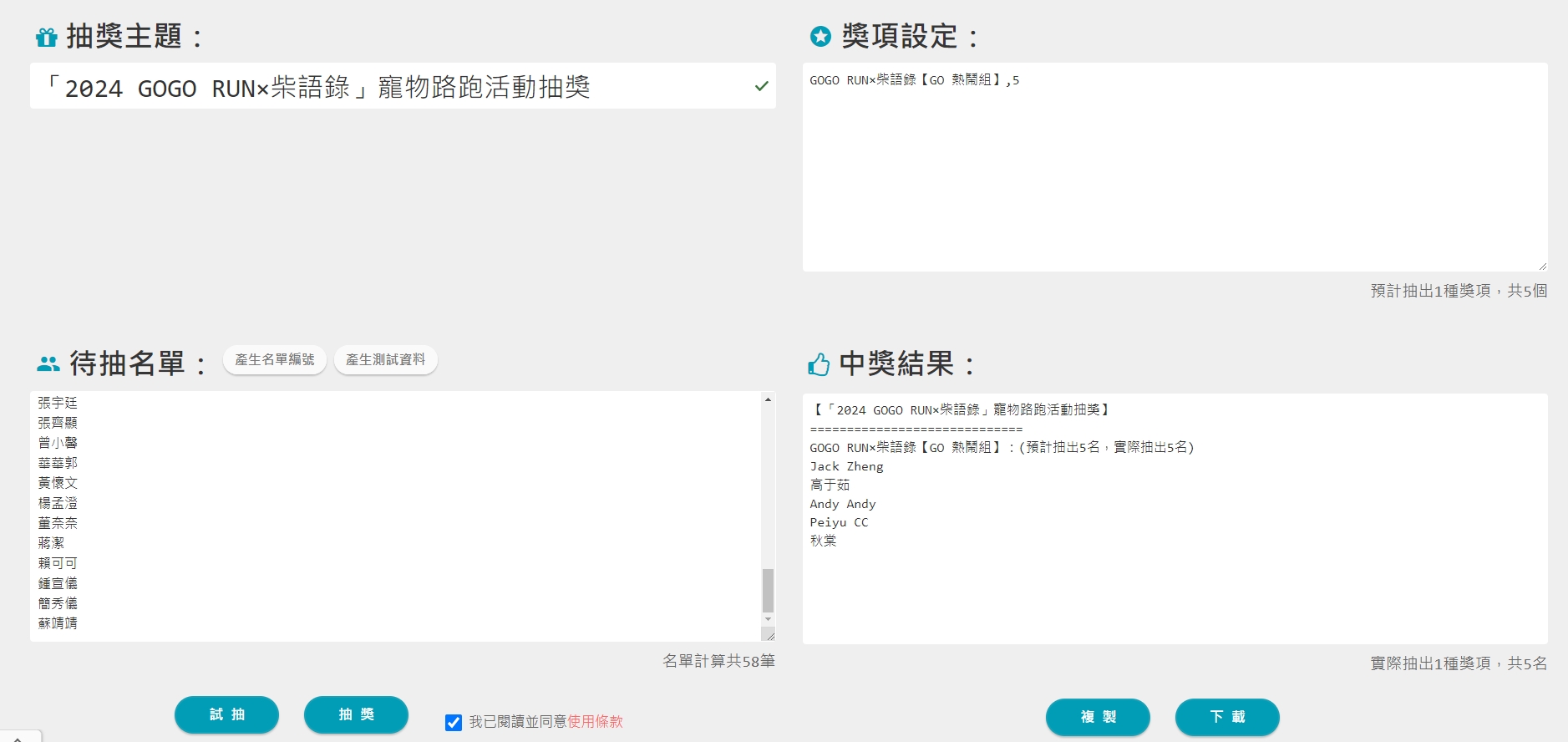Click the star icon beside 獎項設定
1568x742 pixels.
pyautogui.click(x=820, y=36)
